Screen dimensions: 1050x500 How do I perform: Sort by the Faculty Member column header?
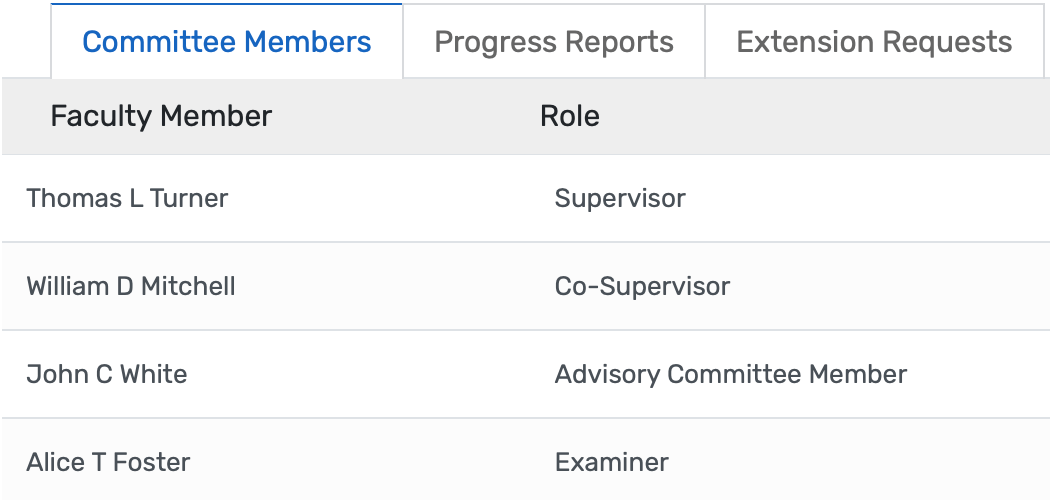pyautogui.click(x=161, y=116)
